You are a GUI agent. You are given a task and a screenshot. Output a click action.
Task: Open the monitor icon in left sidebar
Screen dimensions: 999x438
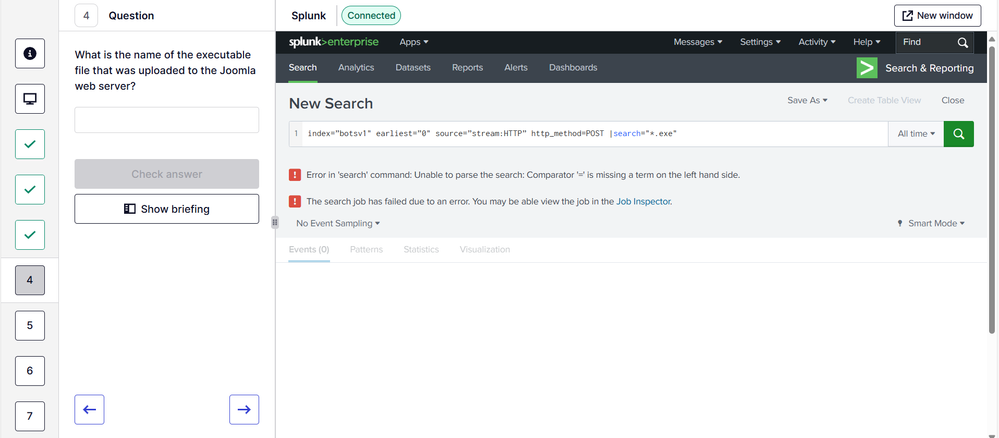tap(30, 99)
